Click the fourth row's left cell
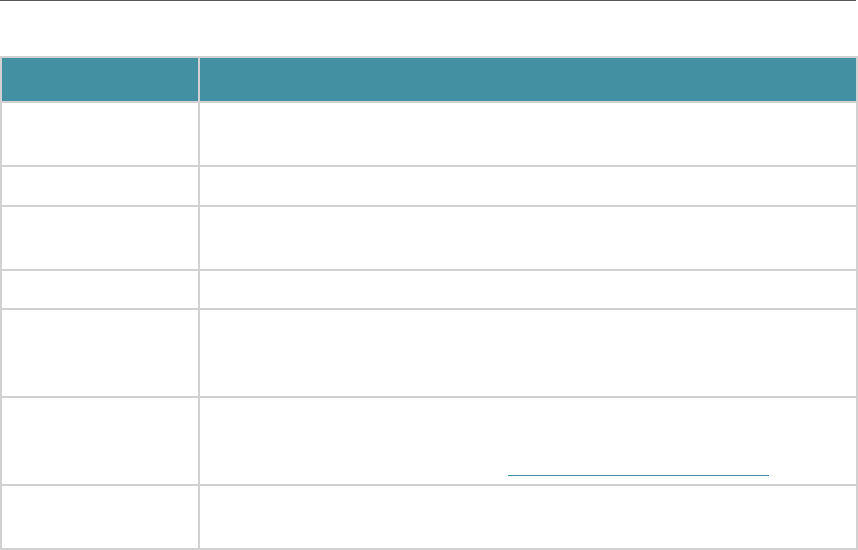 (99, 288)
